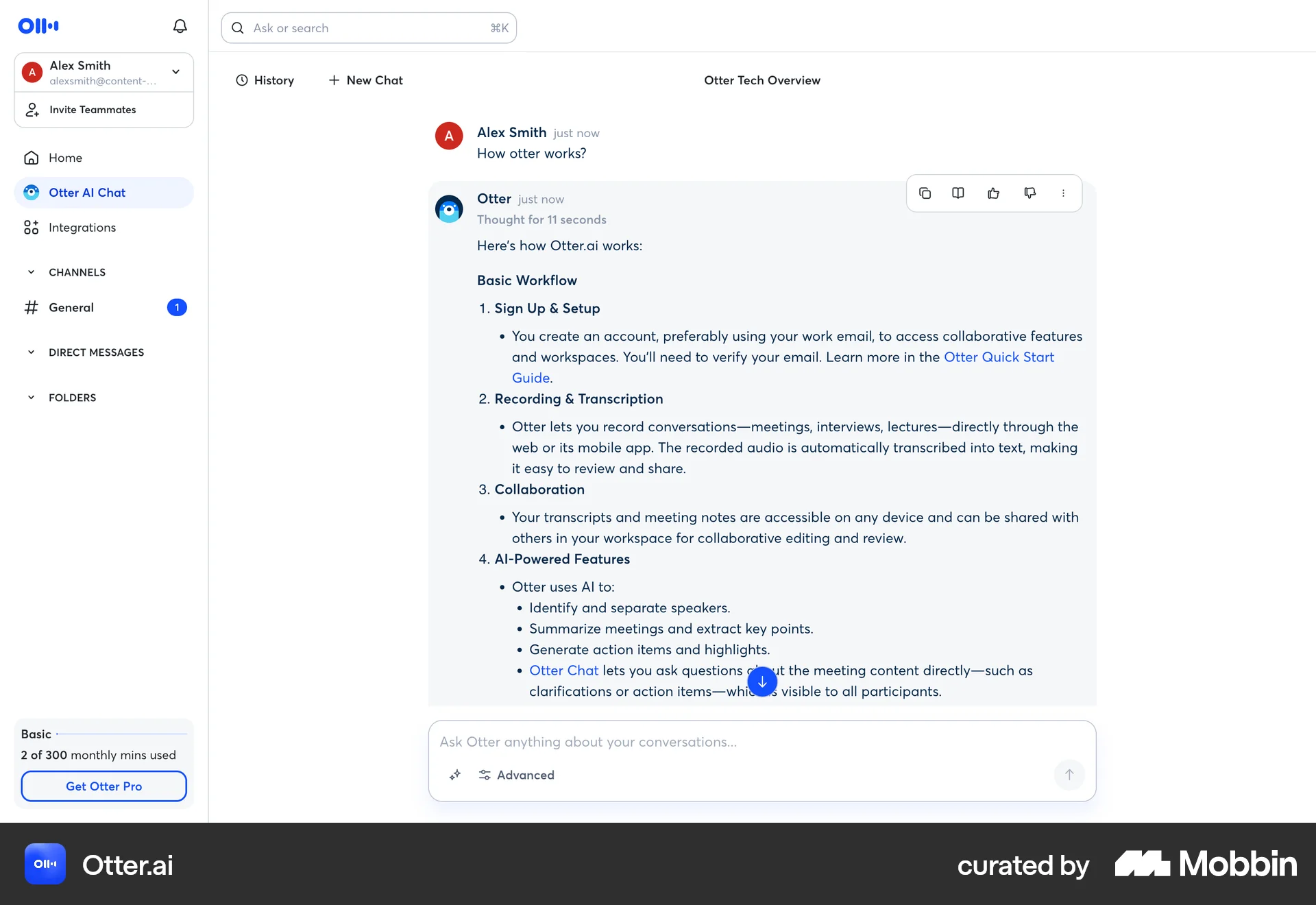Open the response more options menu
The width and height of the screenshot is (1316, 905).
coord(1063,193)
